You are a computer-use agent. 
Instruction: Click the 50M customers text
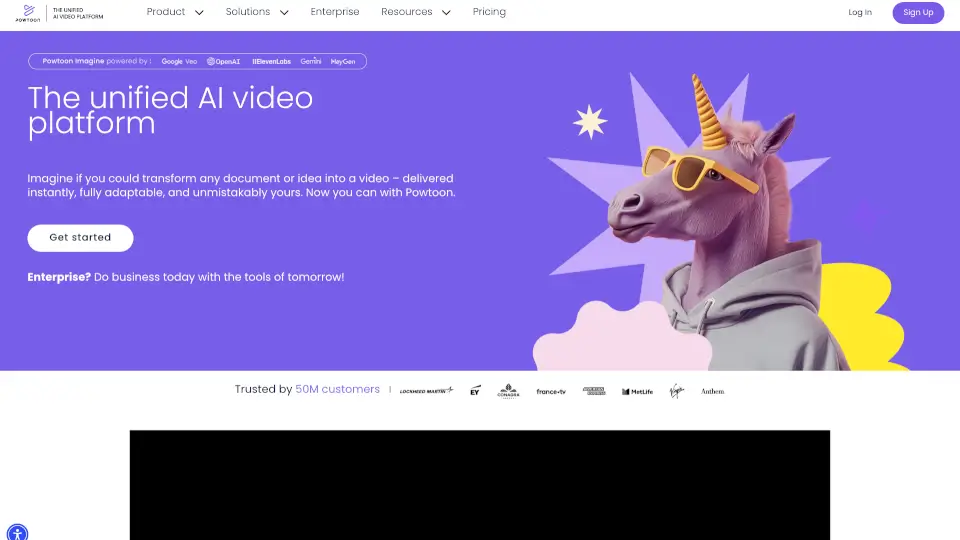[337, 389]
